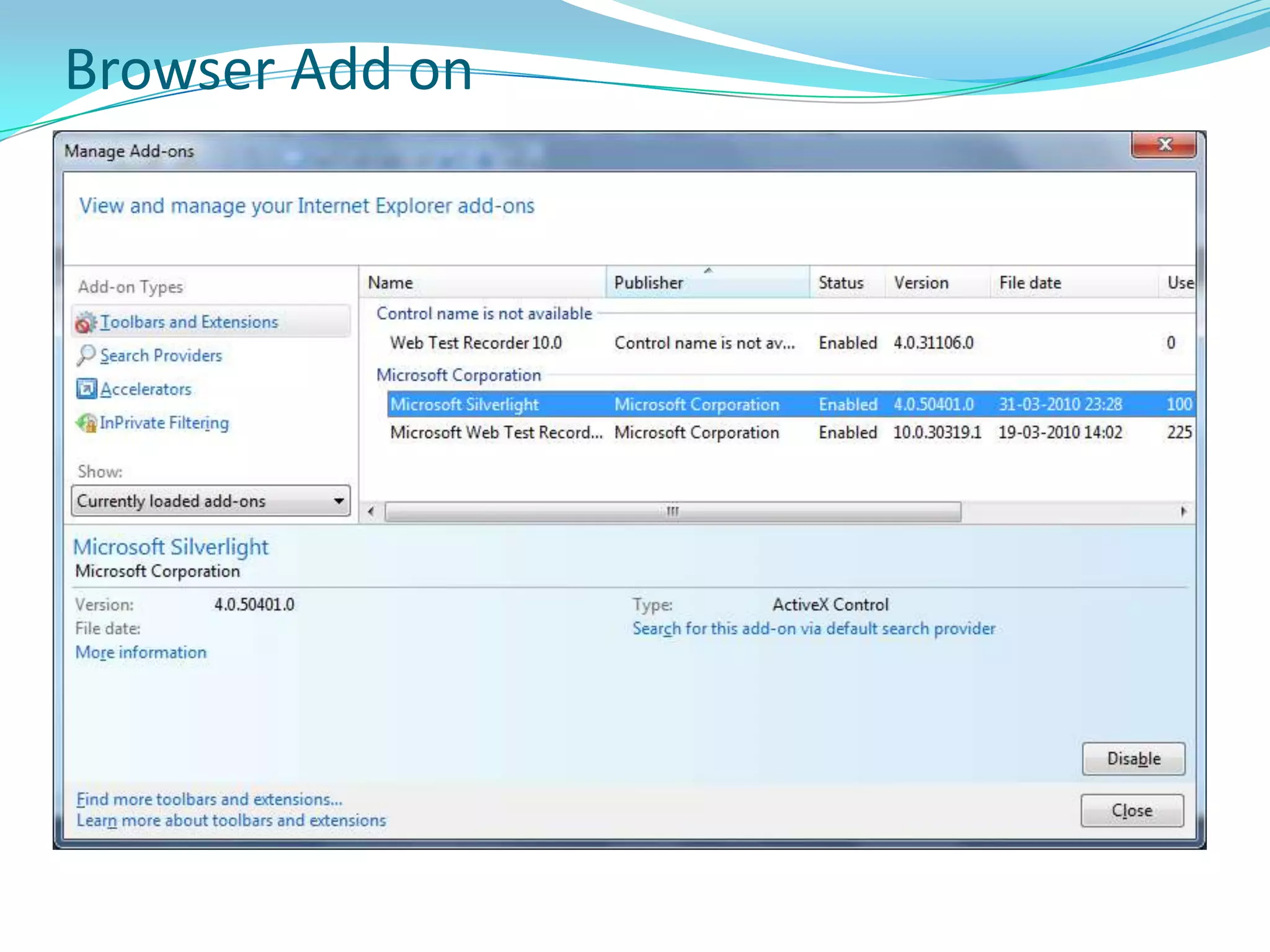Select the Microsoft Silverlight row
This screenshot has width=1270, height=952.
465,405
